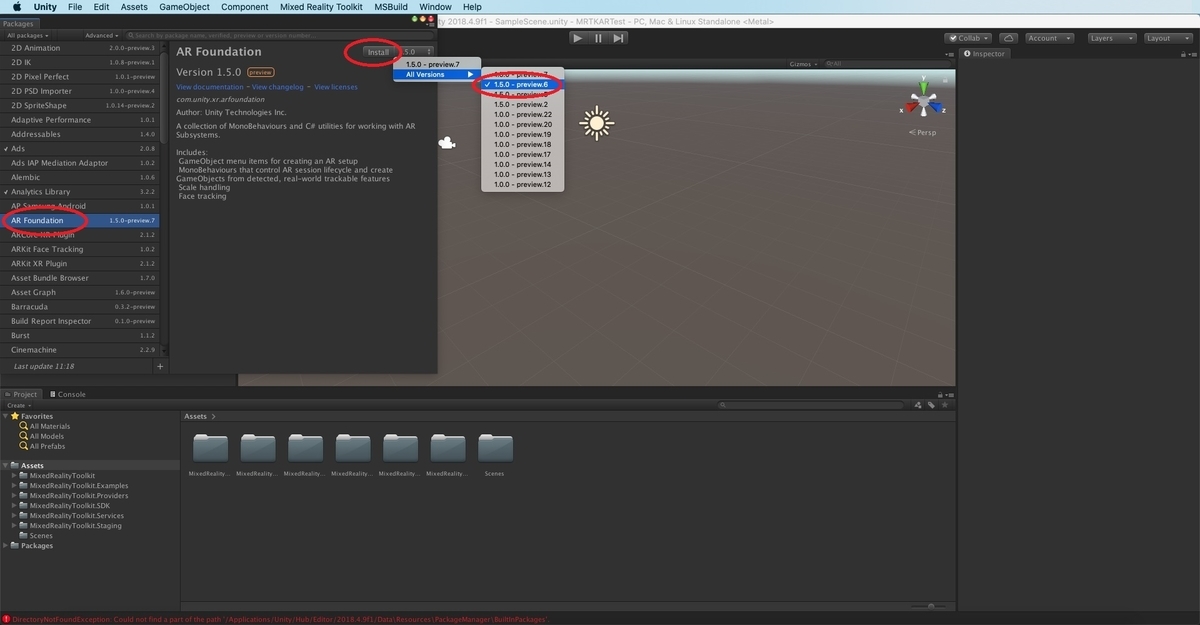
Task: Select the Cinemachine package
Action: point(80,350)
